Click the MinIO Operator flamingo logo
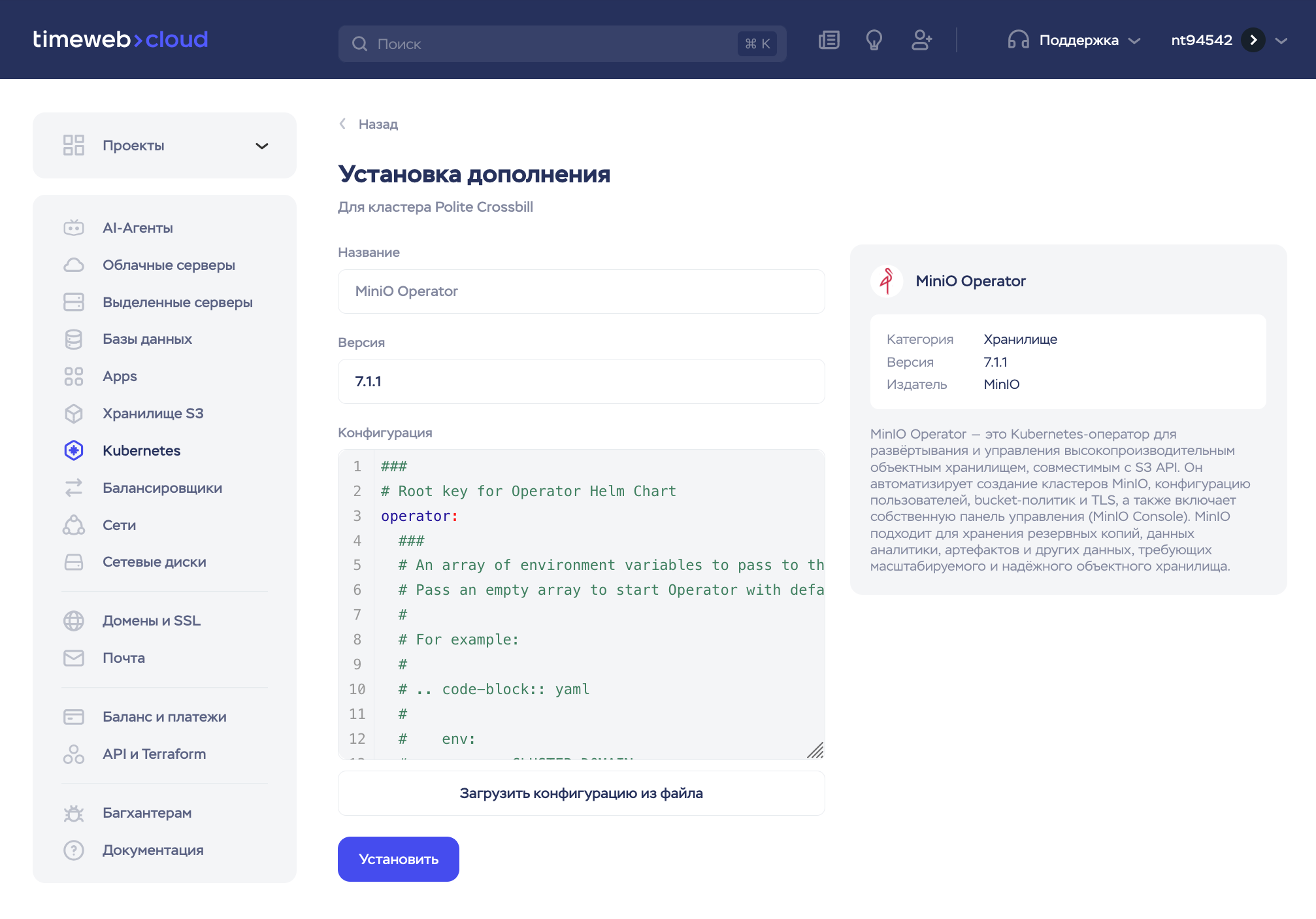 point(887,281)
